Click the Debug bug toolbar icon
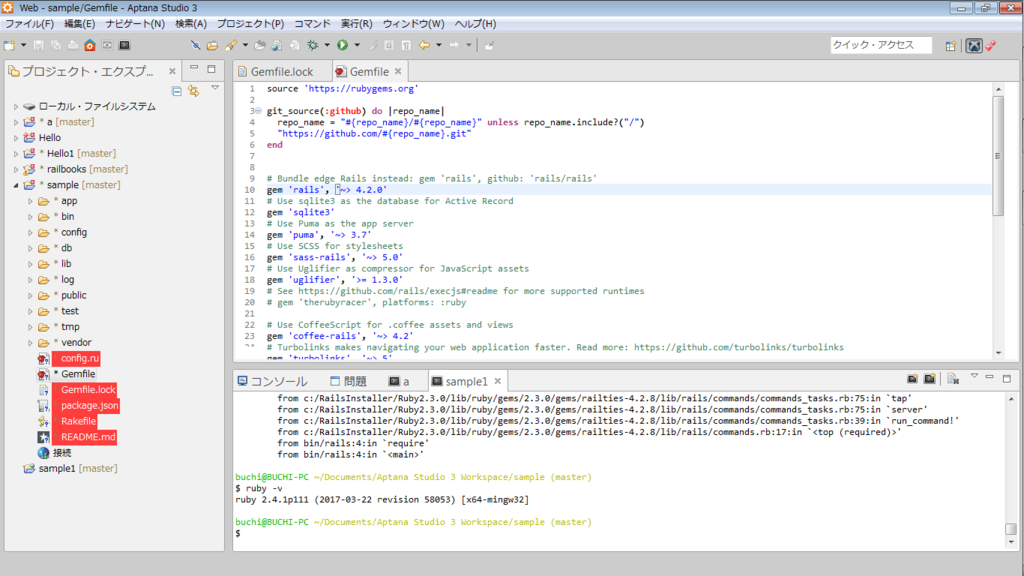The height and width of the screenshot is (576, 1024). [313, 45]
